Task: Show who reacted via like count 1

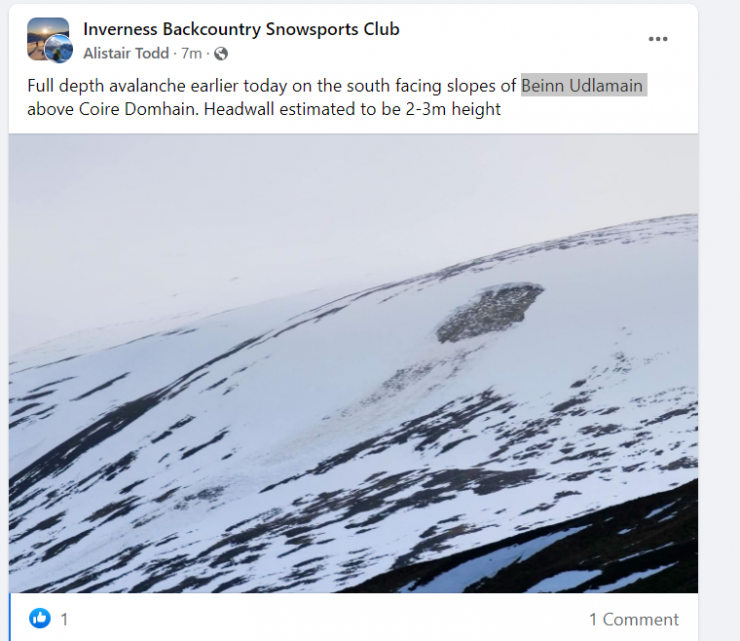Action: click(x=64, y=619)
